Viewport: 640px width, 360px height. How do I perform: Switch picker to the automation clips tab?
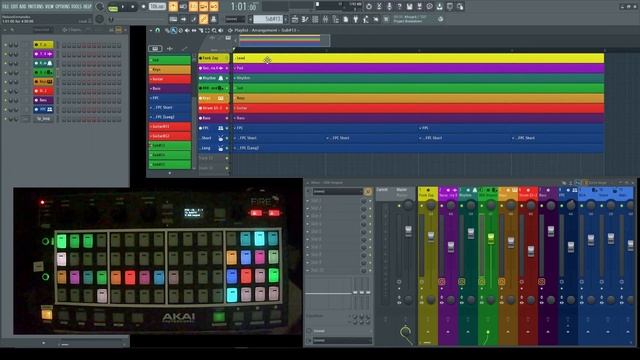click(x=184, y=48)
